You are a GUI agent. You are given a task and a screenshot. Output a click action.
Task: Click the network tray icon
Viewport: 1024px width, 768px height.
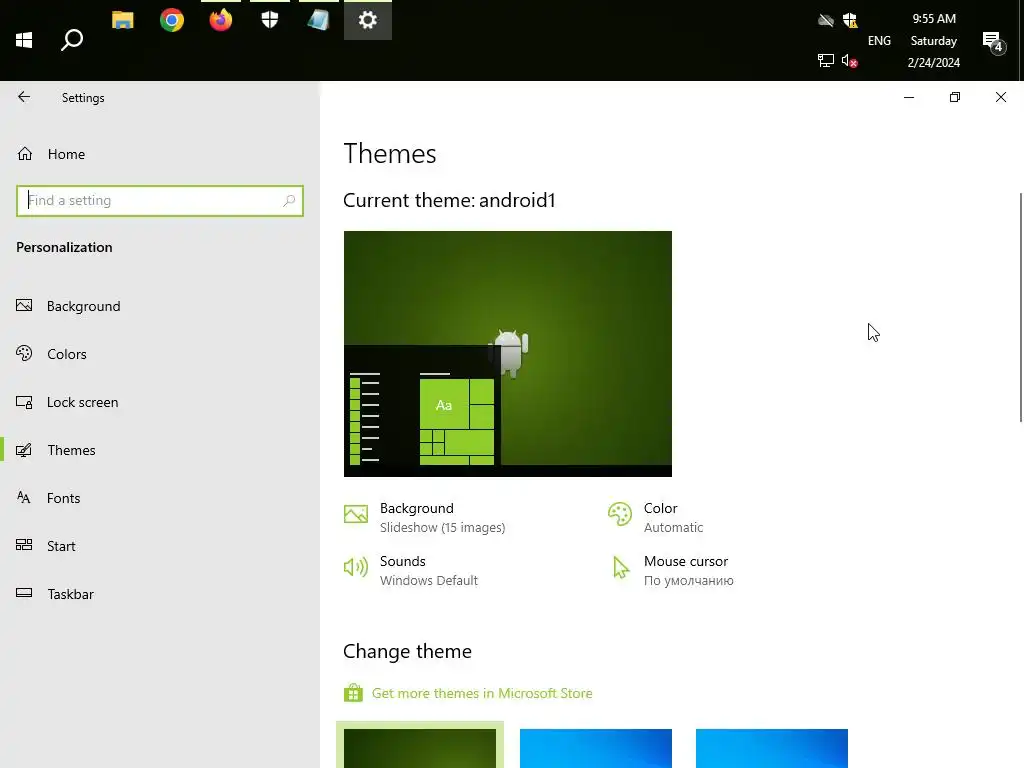click(825, 61)
